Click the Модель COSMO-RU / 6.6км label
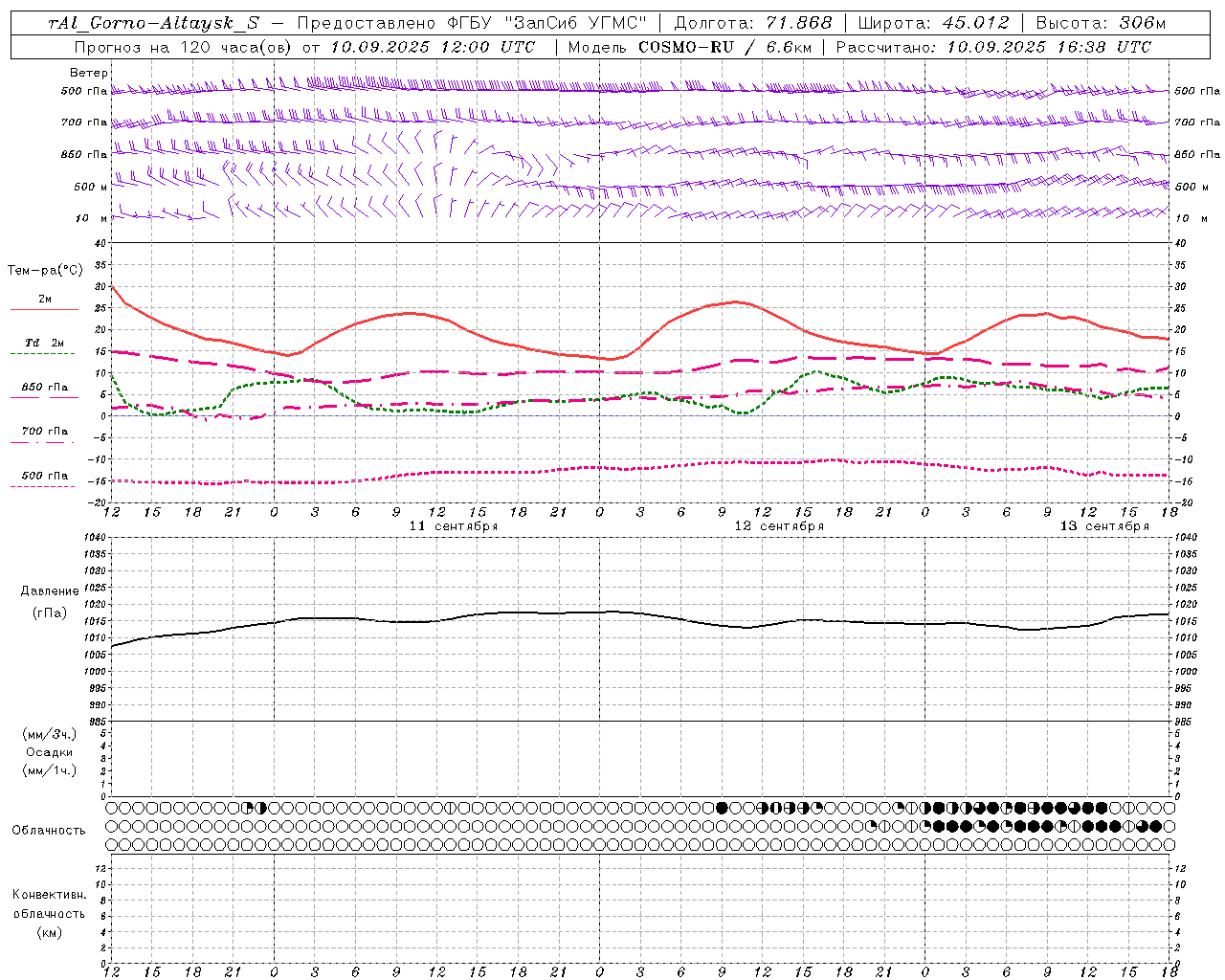1225x980 pixels. point(689,47)
